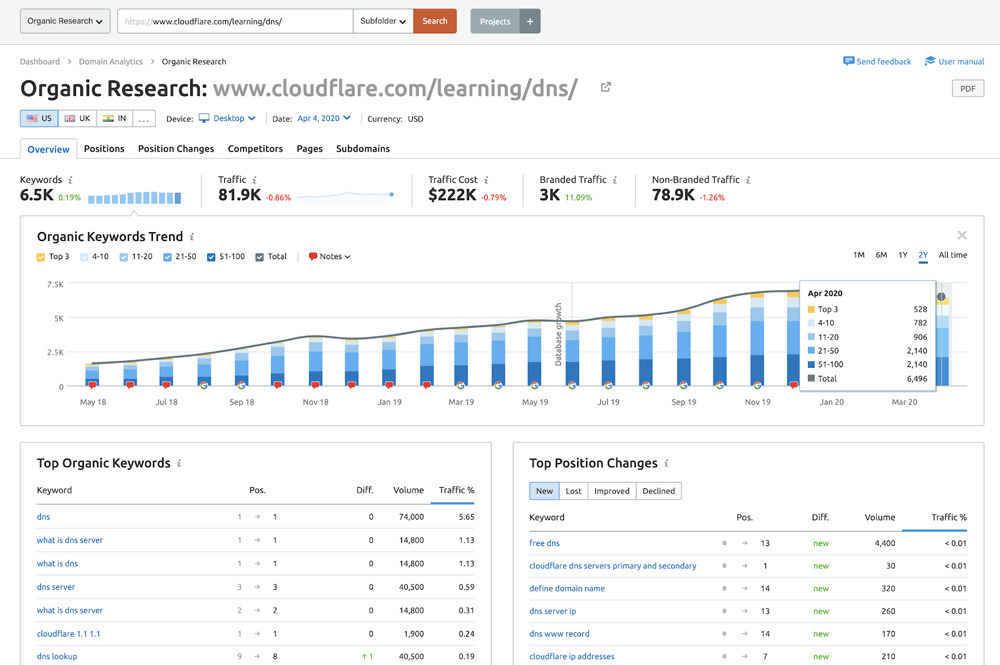Click the Google update marker at Sep 18
This screenshot has width=1000, height=665.
pos(241,385)
